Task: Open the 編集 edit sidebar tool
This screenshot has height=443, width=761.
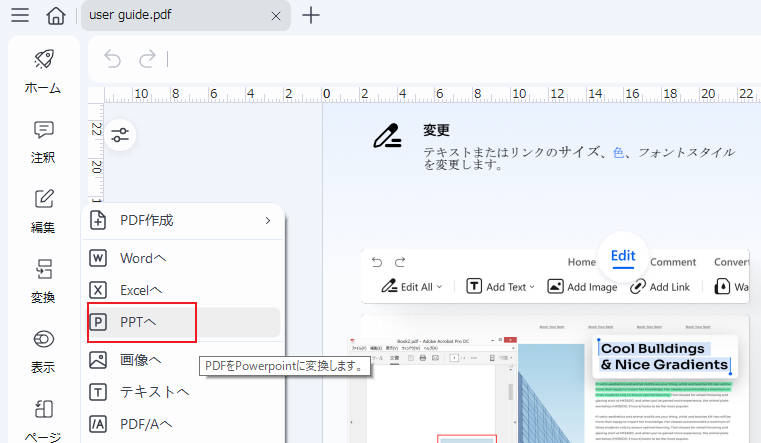Action: pos(43,212)
